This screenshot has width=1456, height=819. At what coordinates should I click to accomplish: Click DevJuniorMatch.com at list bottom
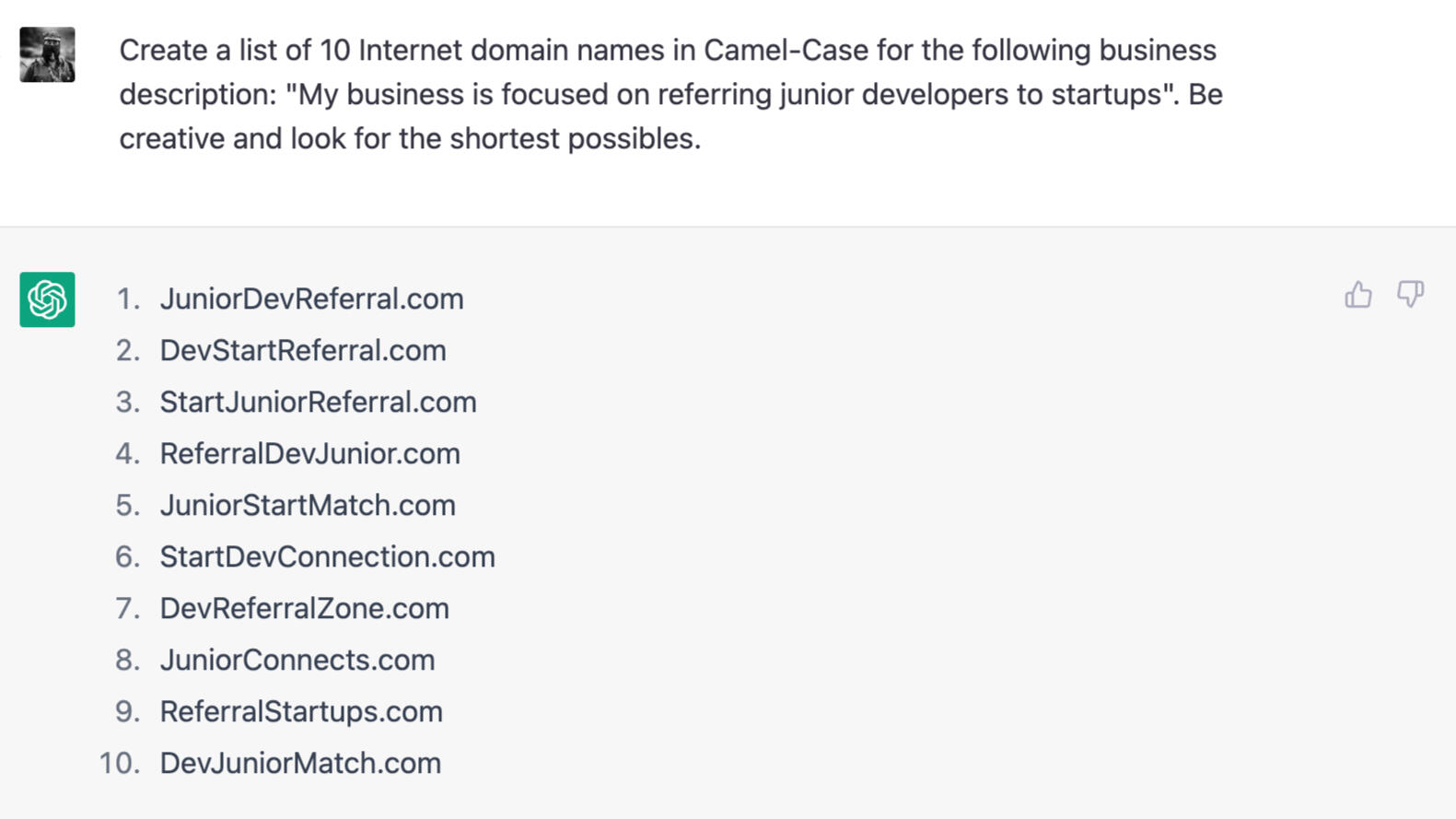coord(300,763)
